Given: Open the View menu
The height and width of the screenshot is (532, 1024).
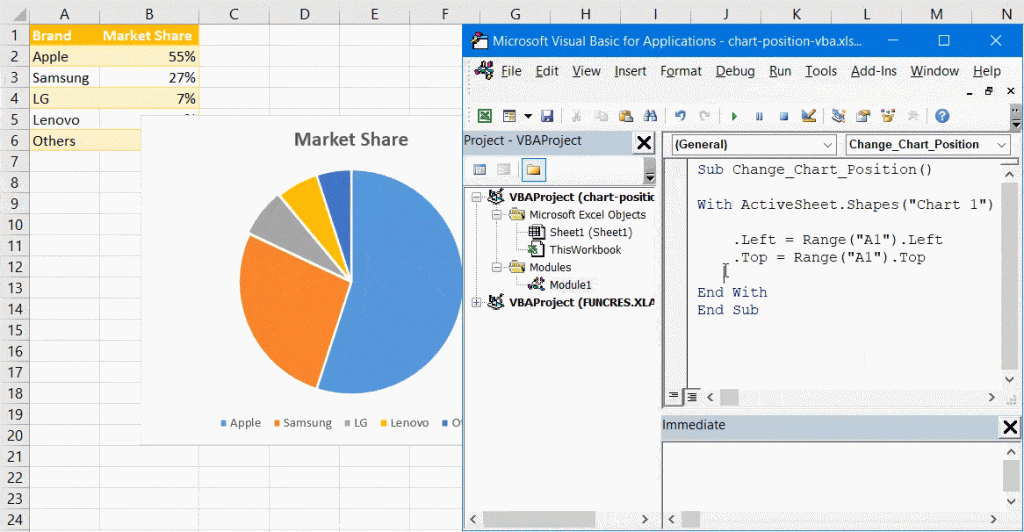Looking at the screenshot, I should 586,71.
